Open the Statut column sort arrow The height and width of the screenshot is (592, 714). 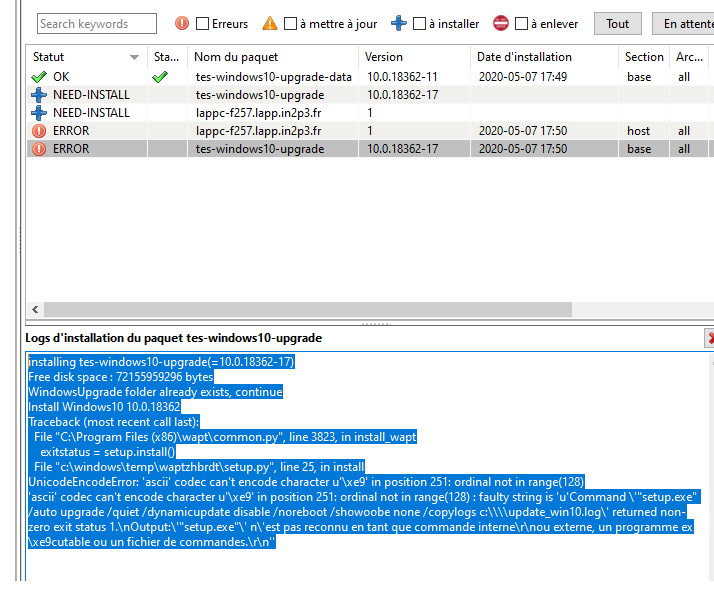coord(134,57)
